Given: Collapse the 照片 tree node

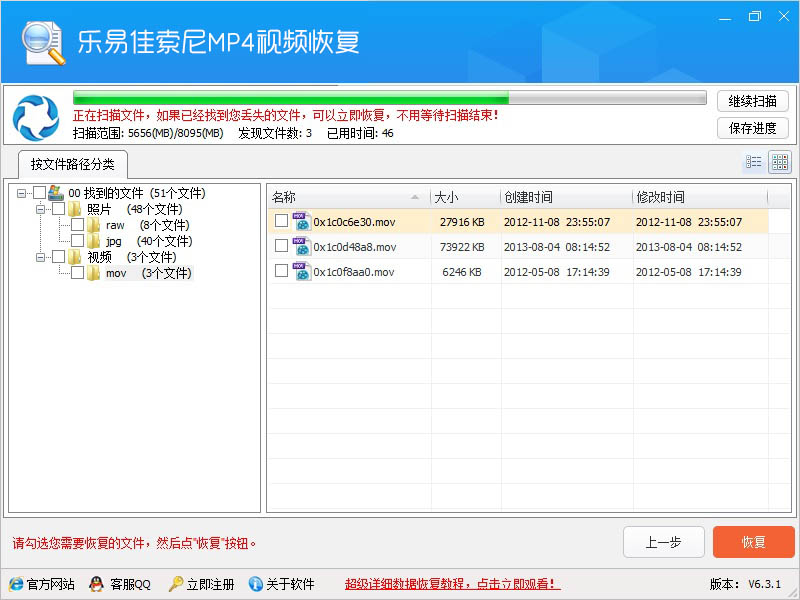Looking at the screenshot, I should pos(41,209).
